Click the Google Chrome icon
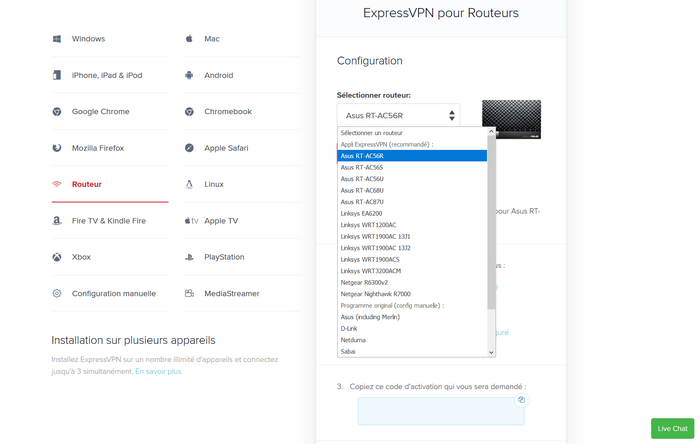700x444 pixels. click(57, 112)
